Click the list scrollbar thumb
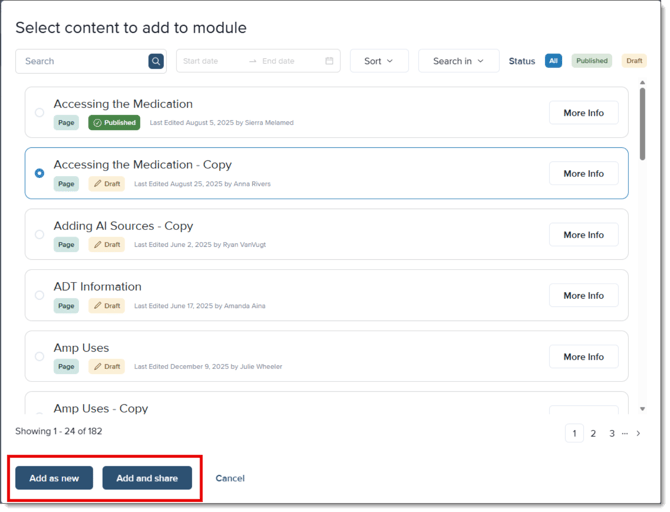 pos(642,124)
